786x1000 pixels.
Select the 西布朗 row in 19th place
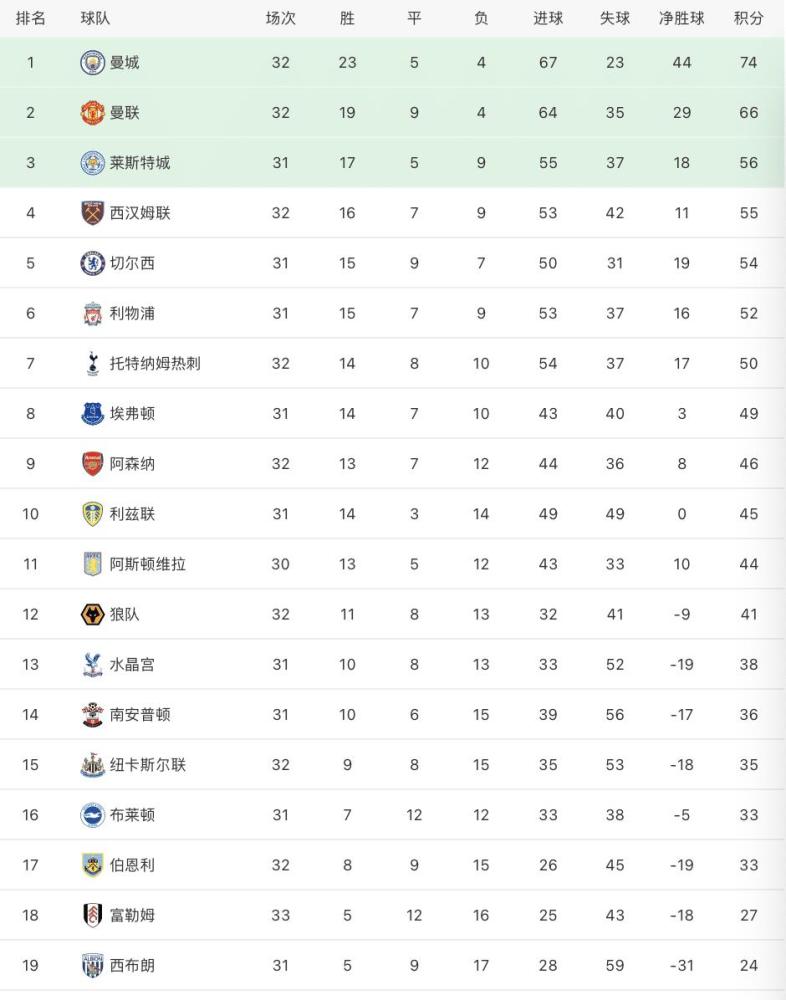coord(393,966)
